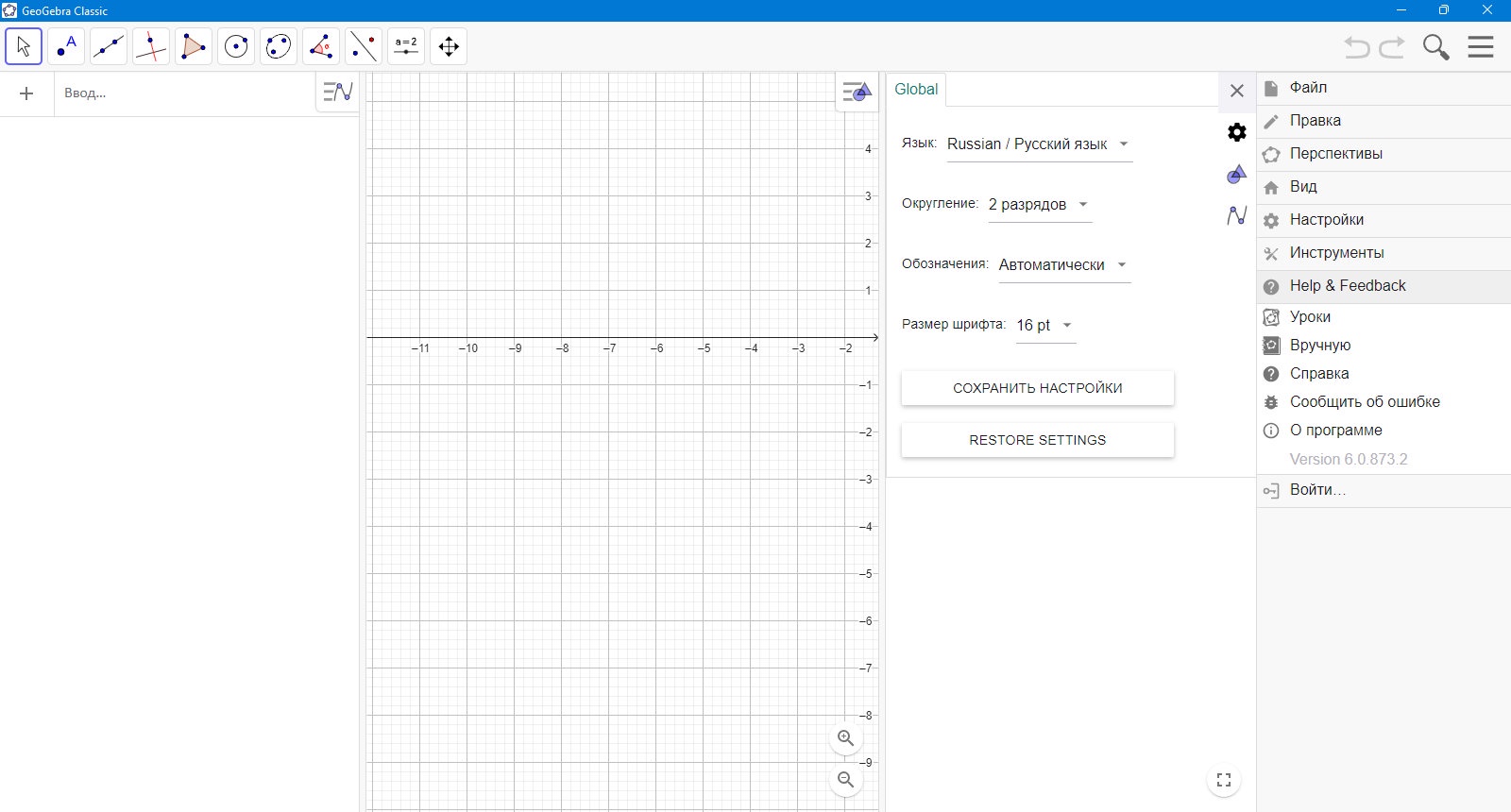Open the Размер шрифта font size dropdown
1511x812 pixels.
tap(1045, 326)
